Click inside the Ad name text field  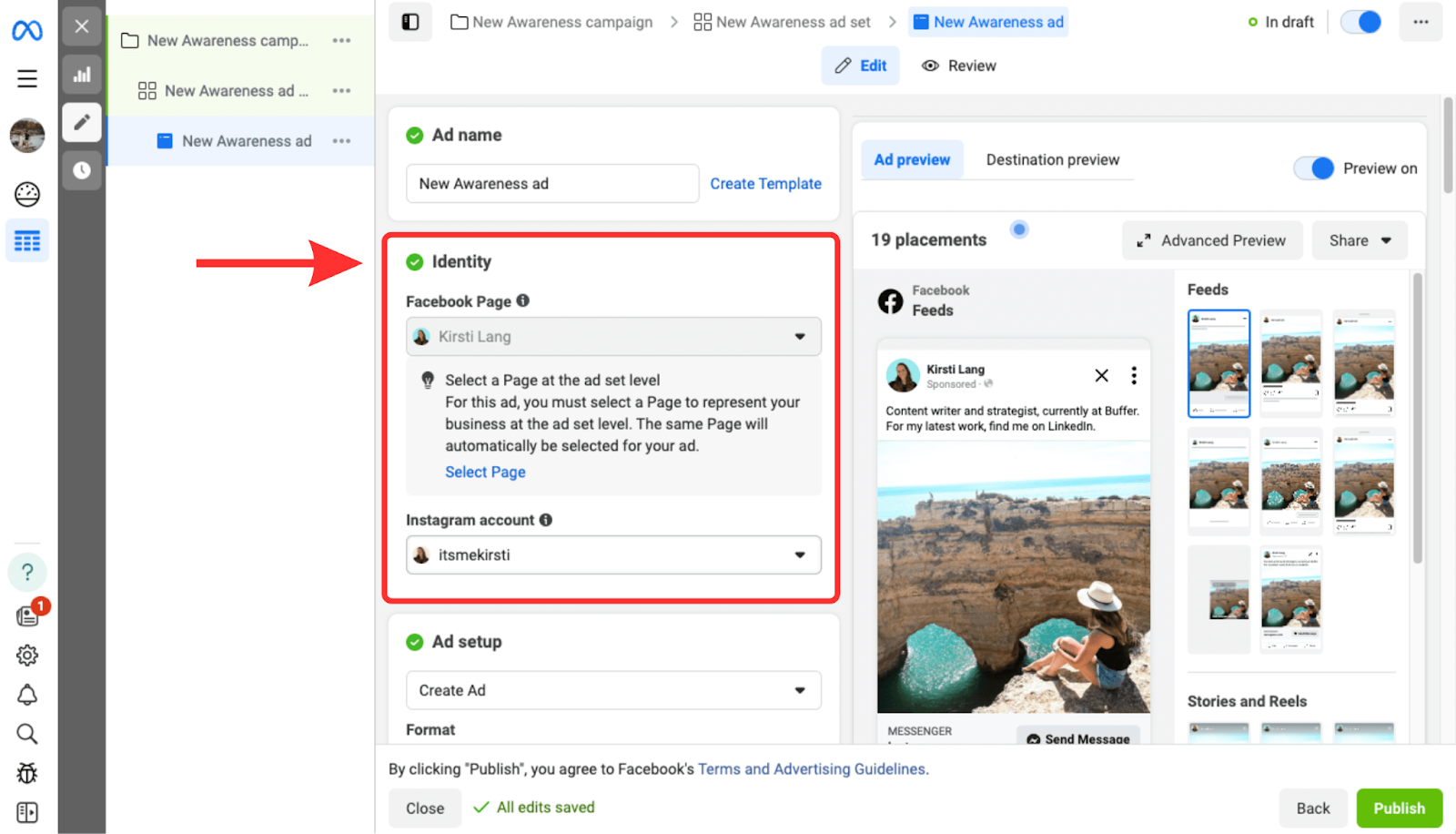pyautogui.click(x=551, y=184)
